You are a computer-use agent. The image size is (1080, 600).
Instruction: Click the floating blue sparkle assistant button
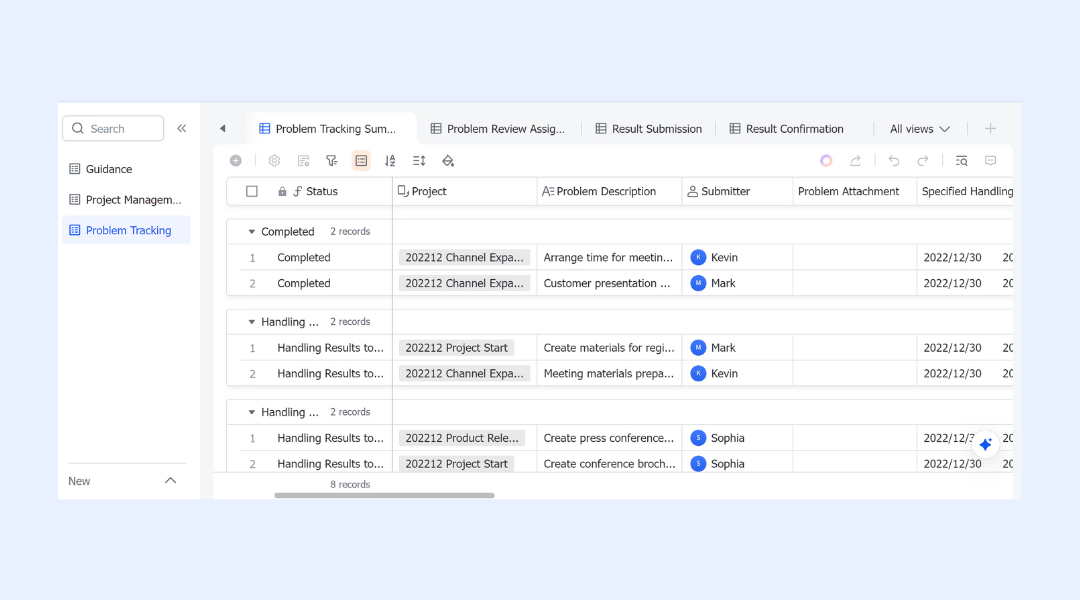(986, 444)
